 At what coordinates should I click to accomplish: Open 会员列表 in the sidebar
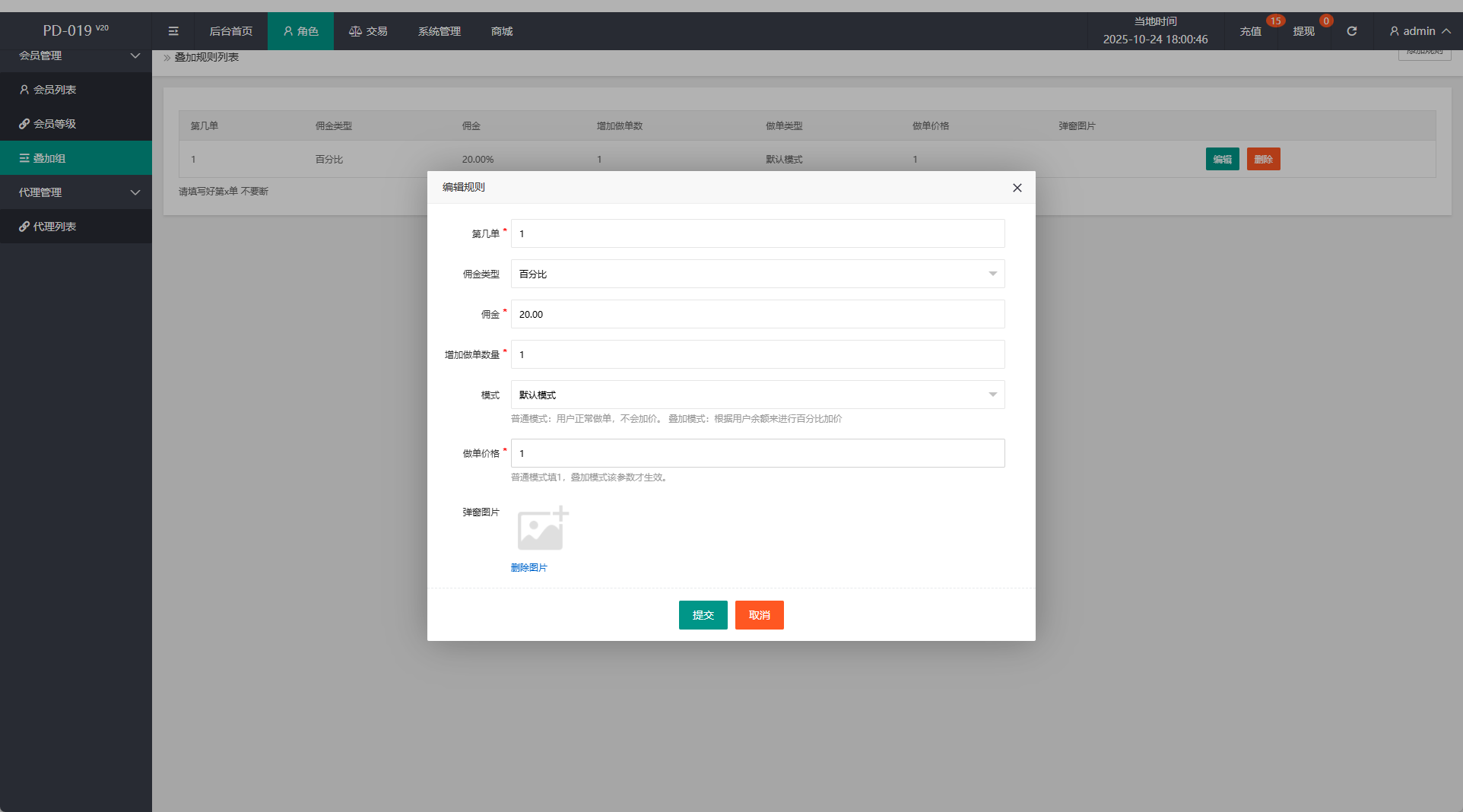tap(55, 90)
